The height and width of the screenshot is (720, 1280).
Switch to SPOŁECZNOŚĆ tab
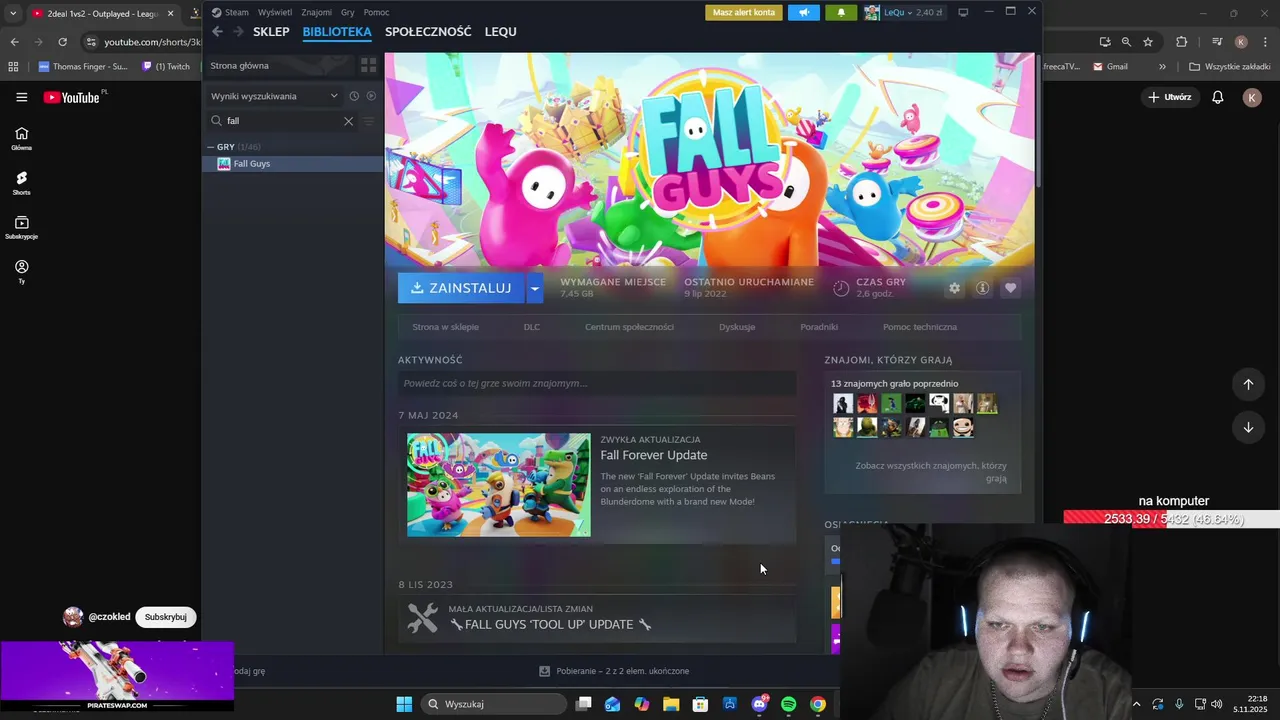(428, 32)
